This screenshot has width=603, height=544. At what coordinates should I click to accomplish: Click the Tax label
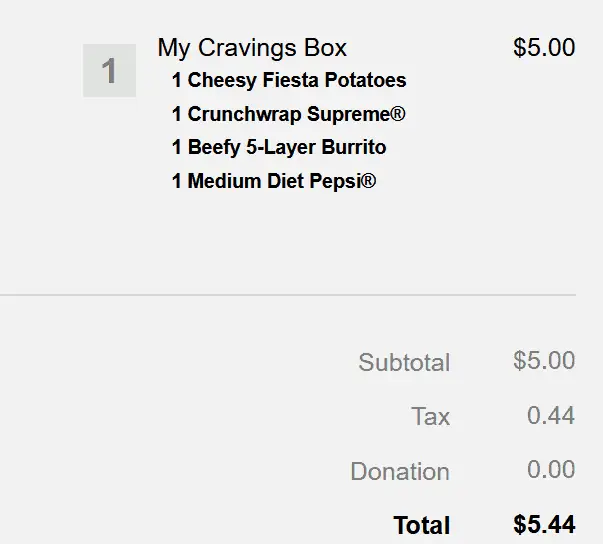coord(430,416)
